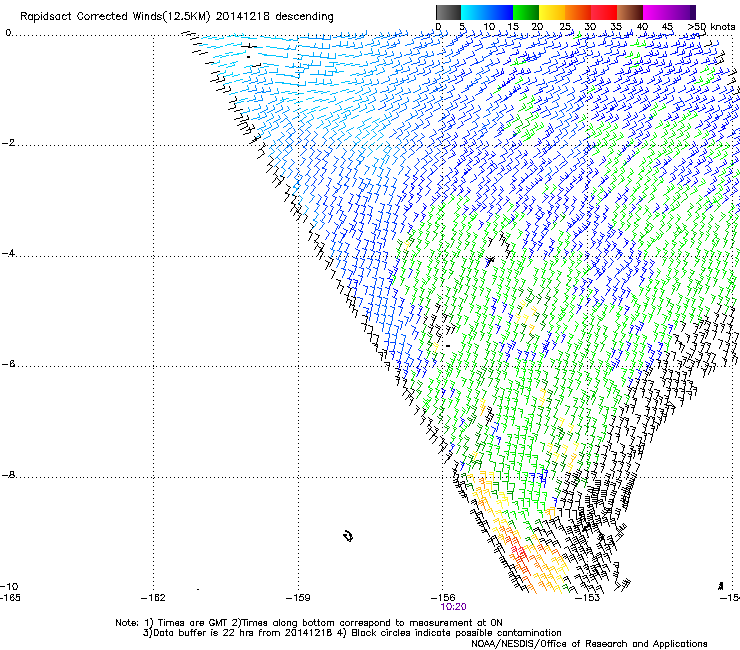Click the legend tick label 10

489,26
